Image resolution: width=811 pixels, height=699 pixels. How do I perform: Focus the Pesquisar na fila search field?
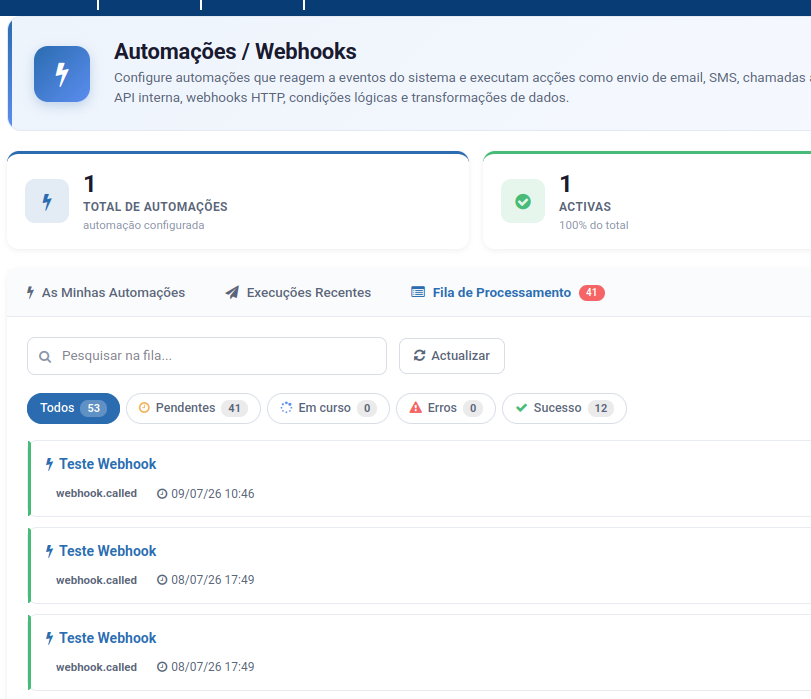click(x=207, y=356)
